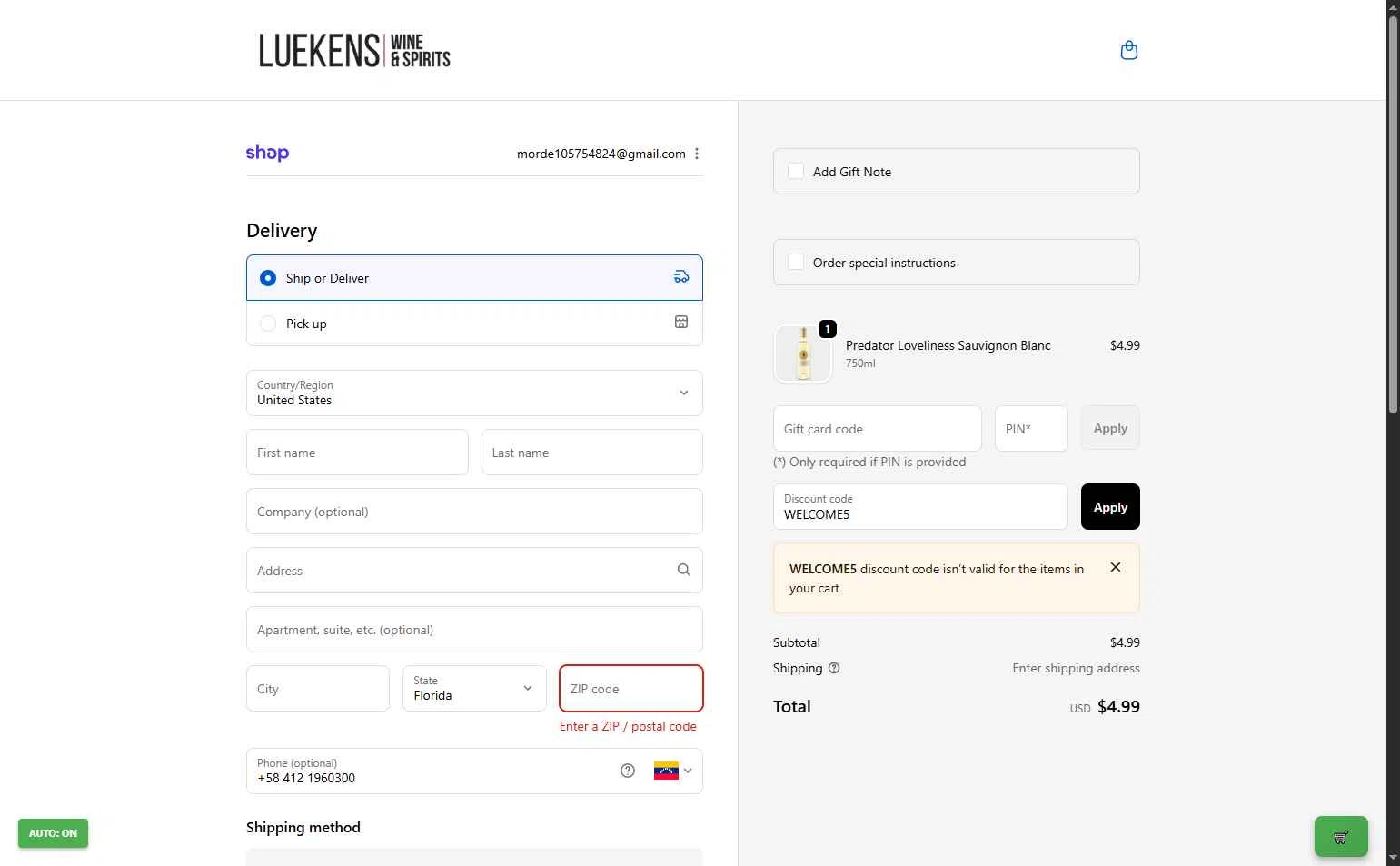The height and width of the screenshot is (866, 1400).
Task: Click the delivery truck icon
Action: pos(681,277)
